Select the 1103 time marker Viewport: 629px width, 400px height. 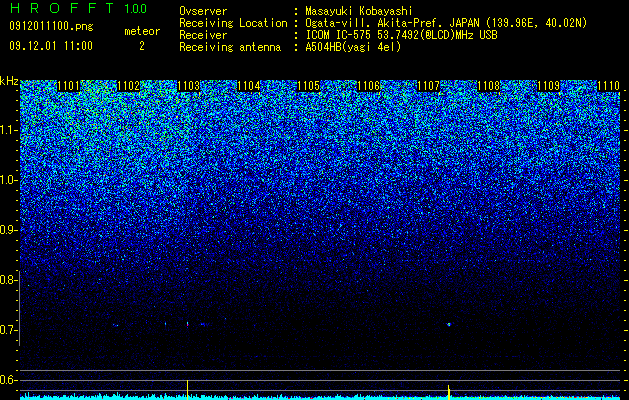(189, 86)
